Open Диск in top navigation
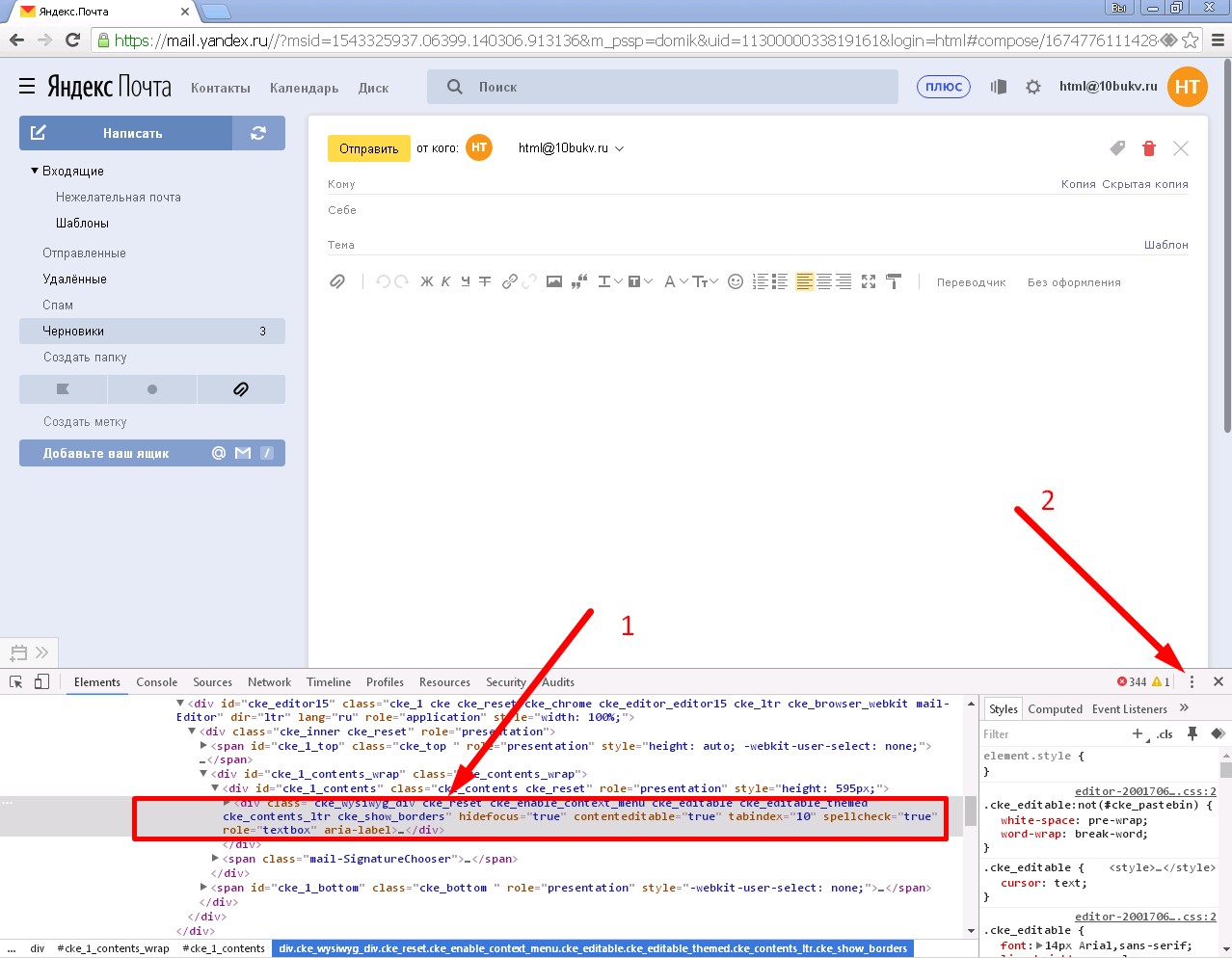The height and width of the screenshot is (958, 1232). 374,88
